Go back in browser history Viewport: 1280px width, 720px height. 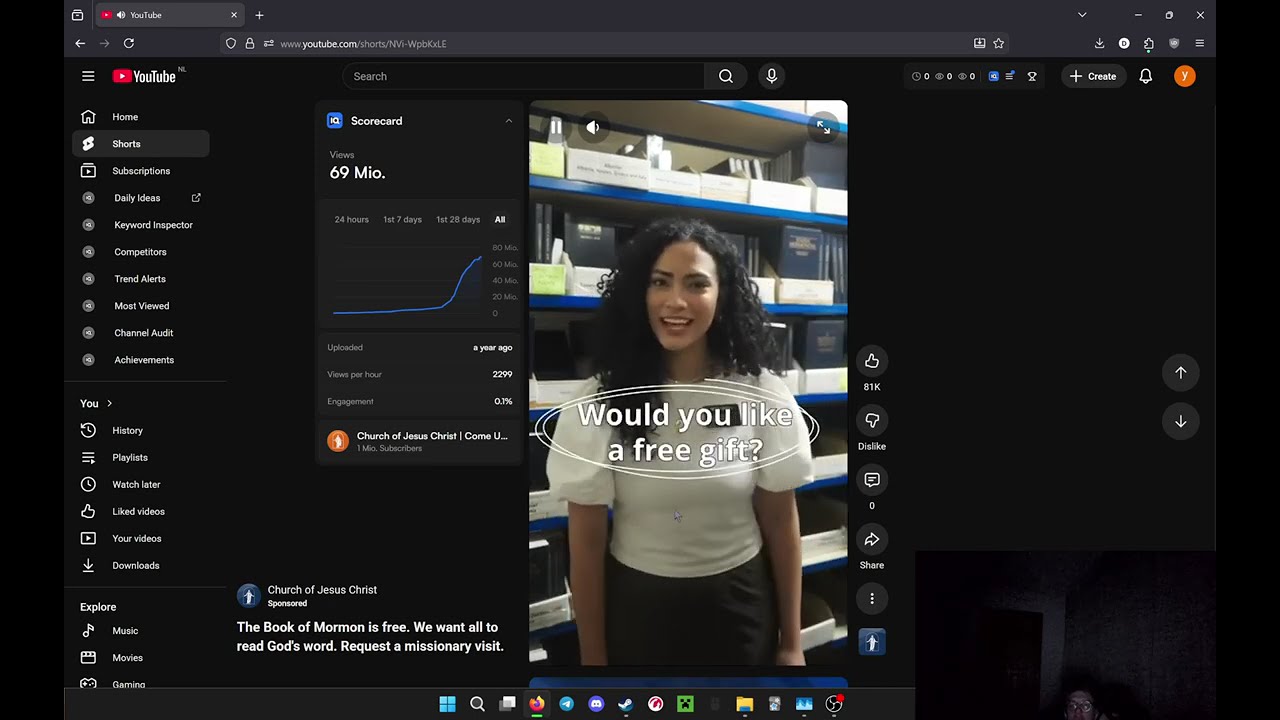pos(80,44)
